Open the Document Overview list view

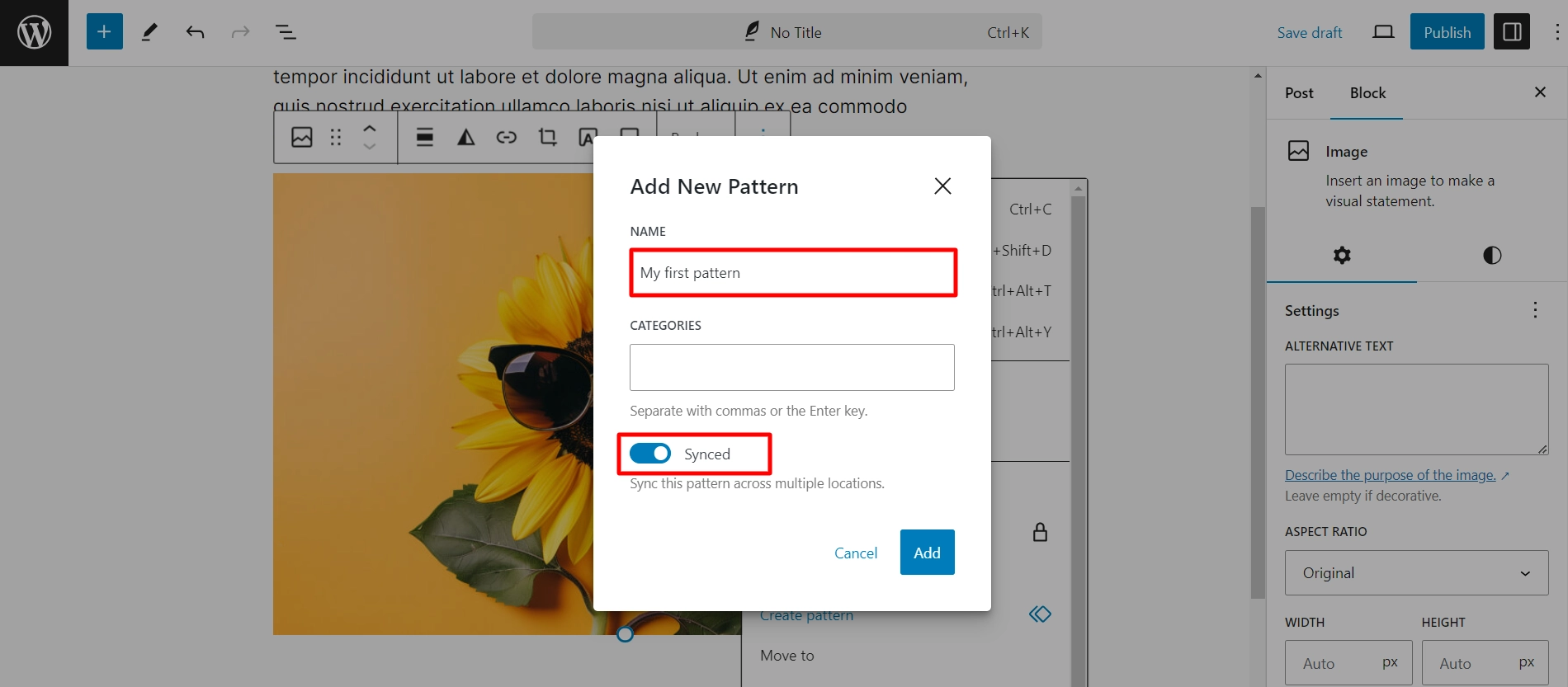[286, 32]
